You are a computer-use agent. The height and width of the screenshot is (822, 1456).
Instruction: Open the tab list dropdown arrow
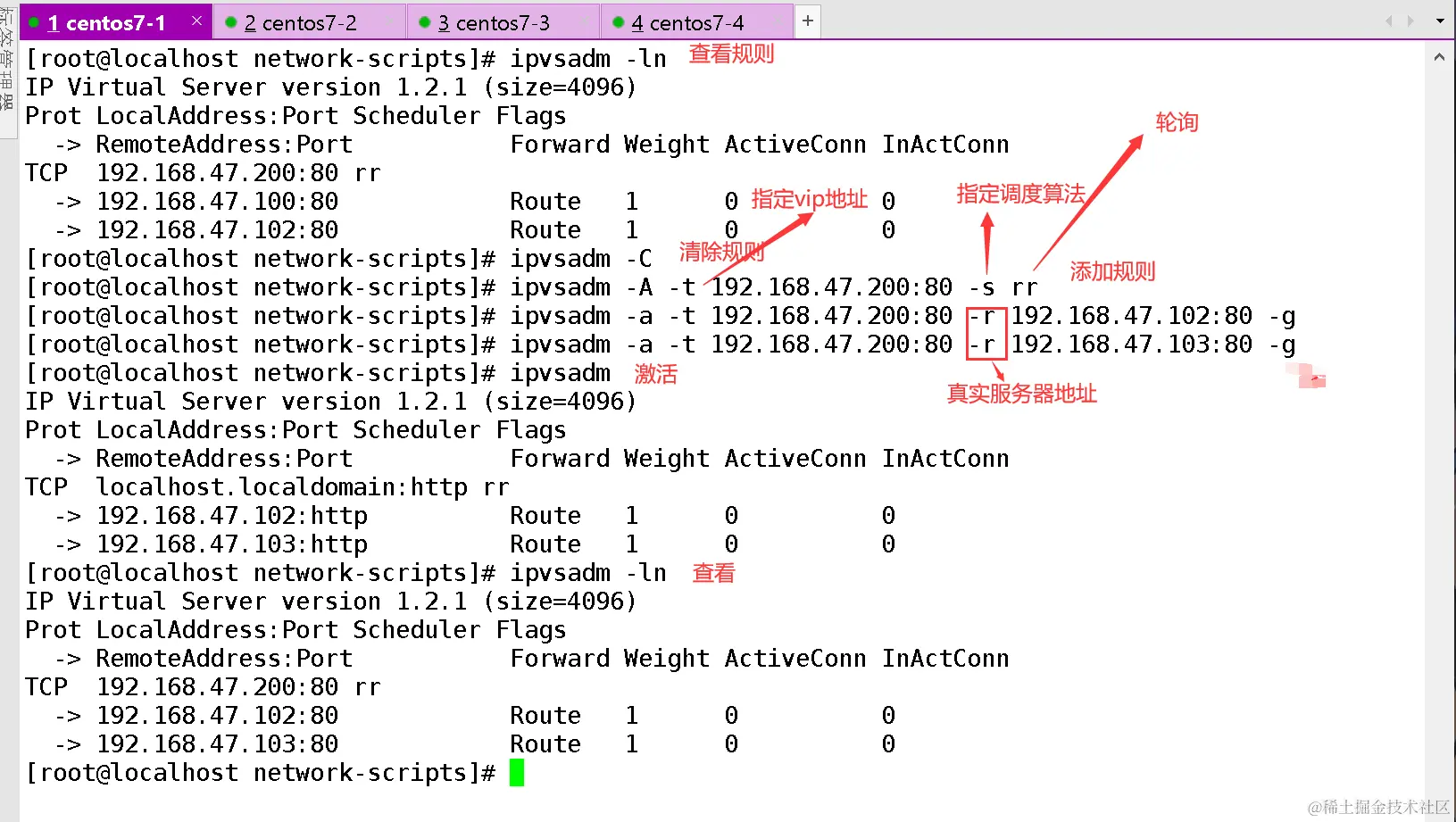point(1440,21)
